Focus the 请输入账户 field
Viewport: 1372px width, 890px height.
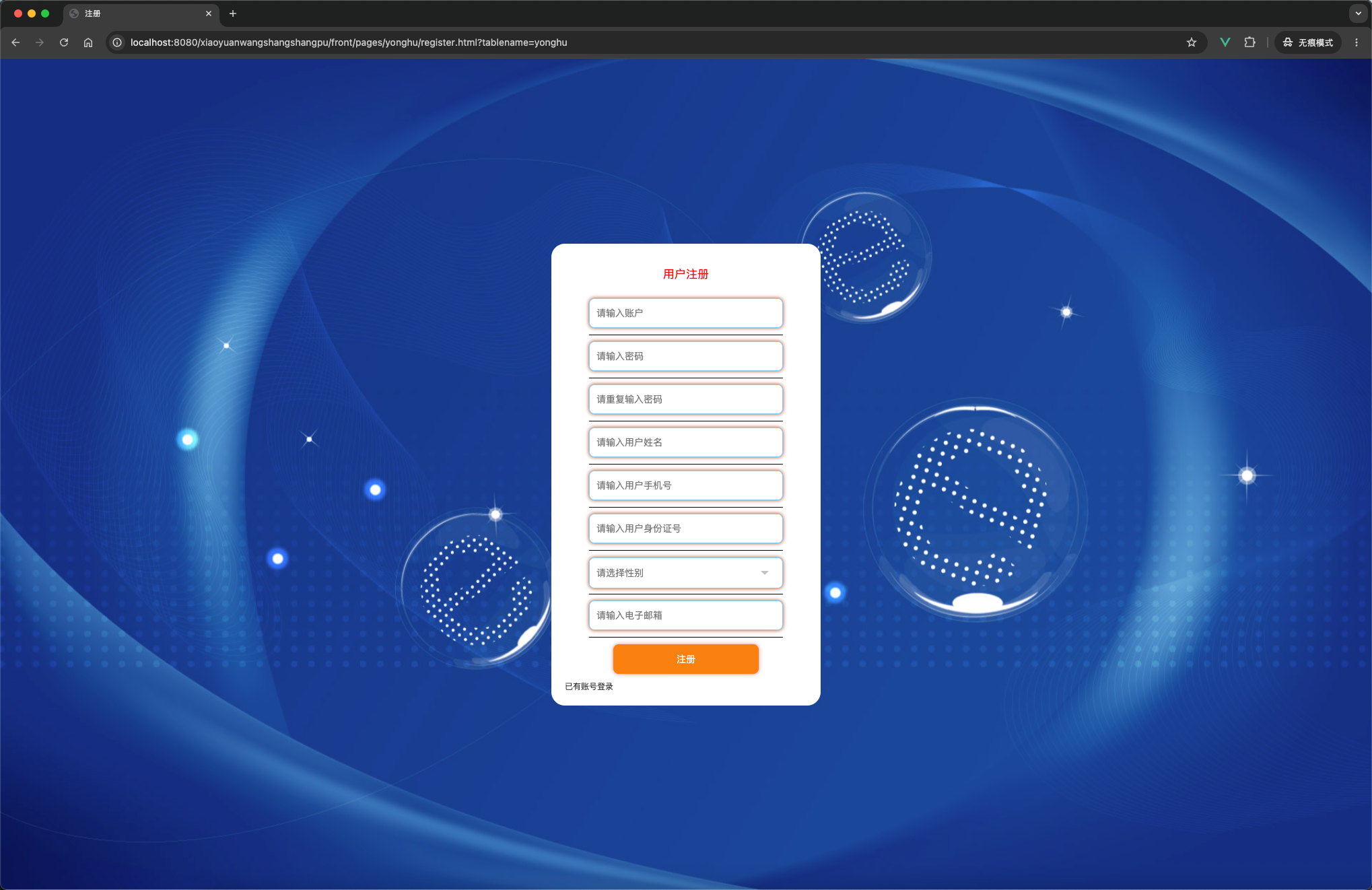point(686,313)
